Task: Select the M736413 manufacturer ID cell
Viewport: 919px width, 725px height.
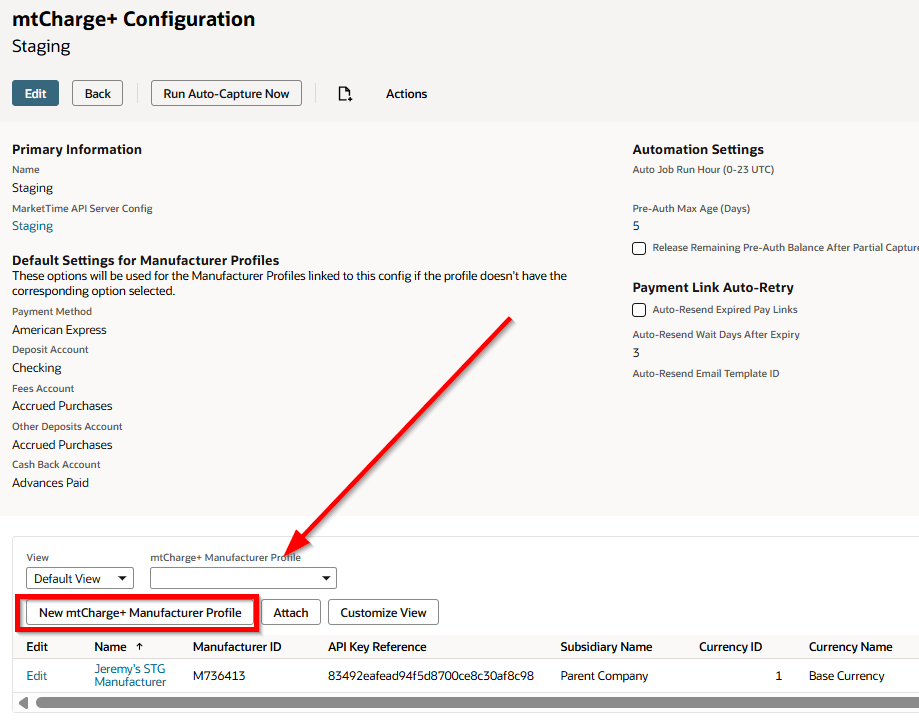Action: pyautogui.click(x=219, y=676)
